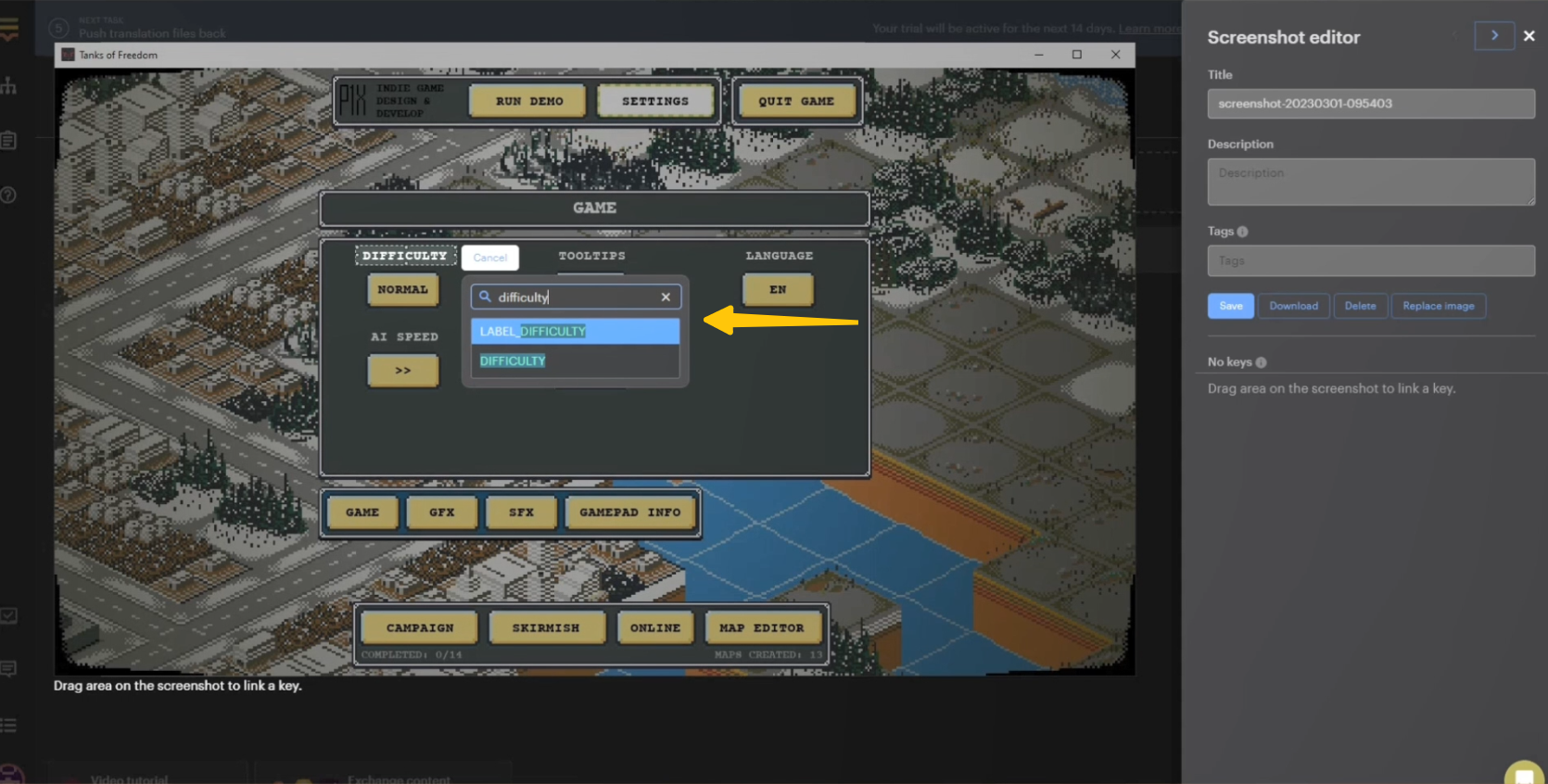Click SKIRMISH button in the screenshot
1548x784 pixels.
546,627
